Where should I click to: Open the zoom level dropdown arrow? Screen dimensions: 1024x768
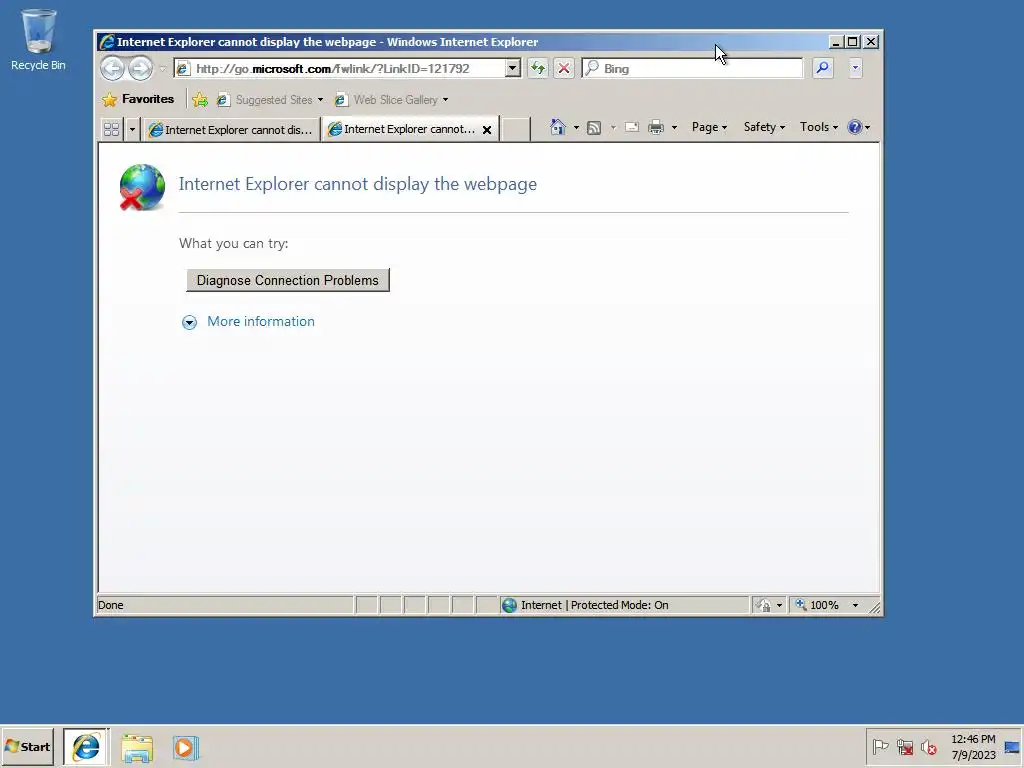point(855,605)
